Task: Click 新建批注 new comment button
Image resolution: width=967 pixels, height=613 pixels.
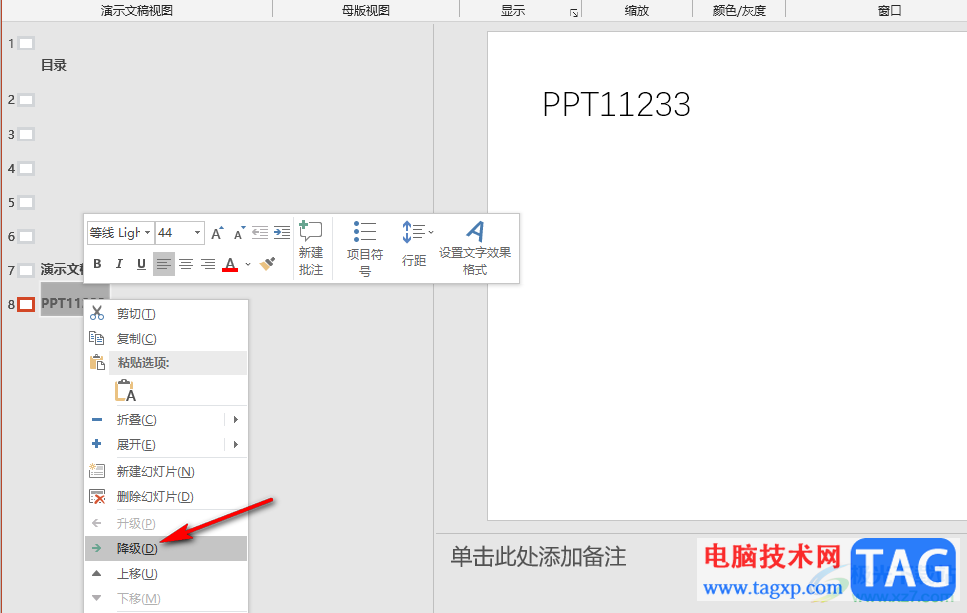Action: [311, 248]
